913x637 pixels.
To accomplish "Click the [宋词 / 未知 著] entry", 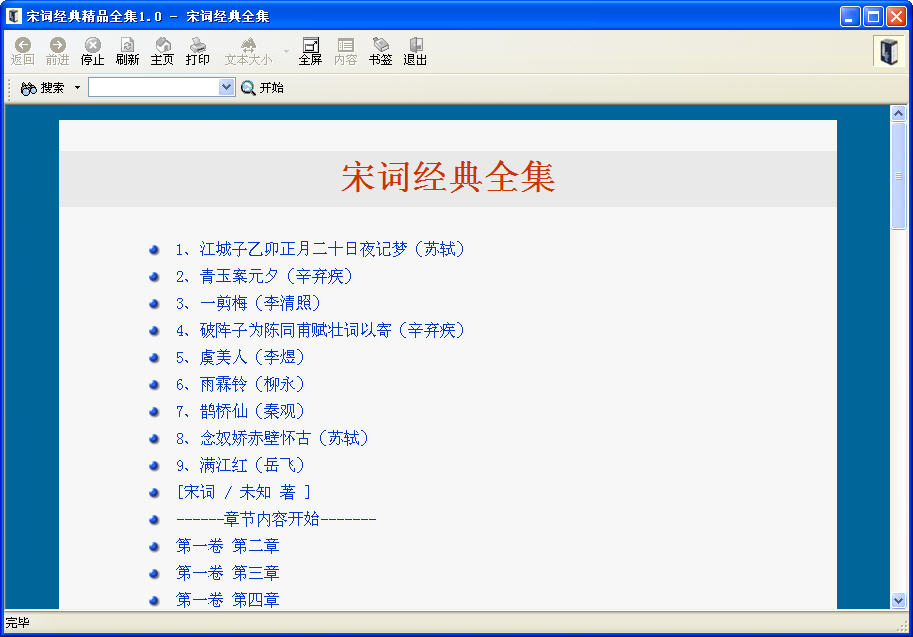I will coord(243,492).
